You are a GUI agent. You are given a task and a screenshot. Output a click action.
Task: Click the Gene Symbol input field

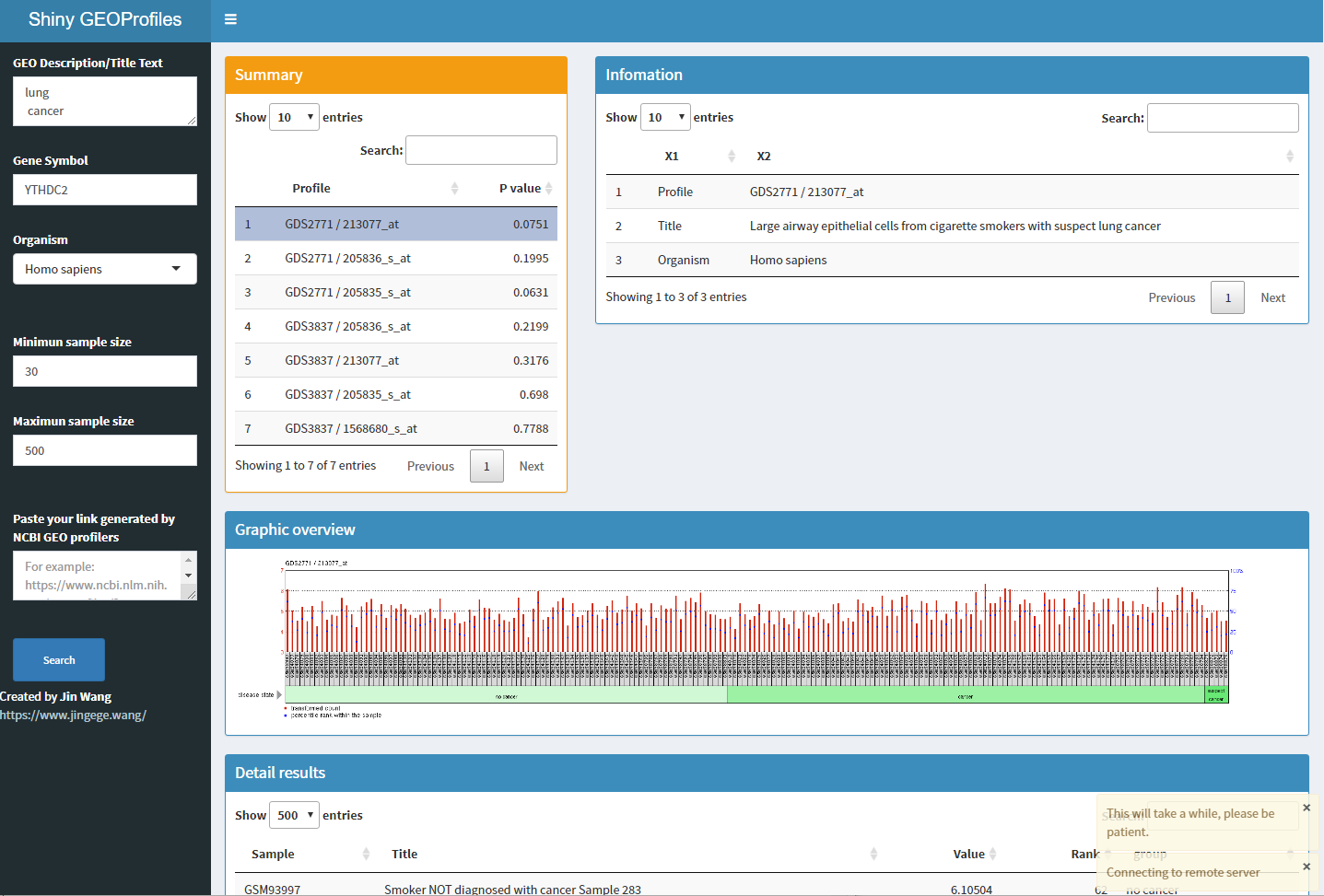coord(105,190)
